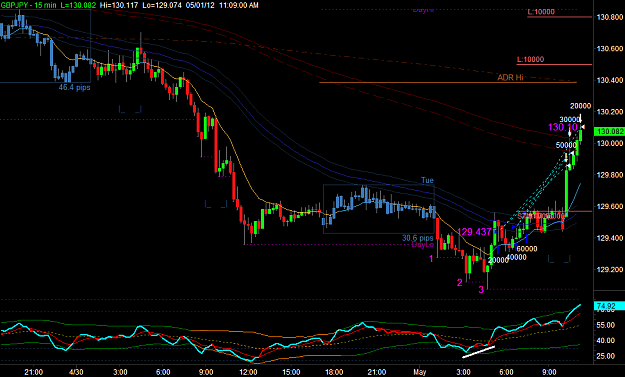
Task: Click the 129.200 price axis label
Action: [610, 269]
